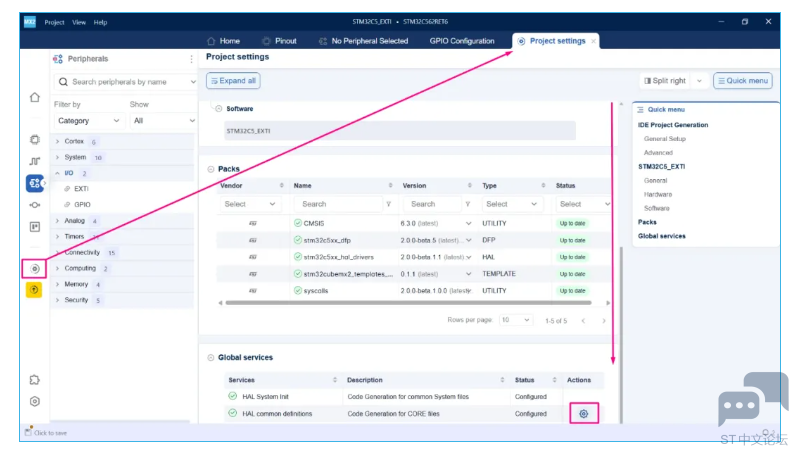Collapse the Global services section

(210, 358)
